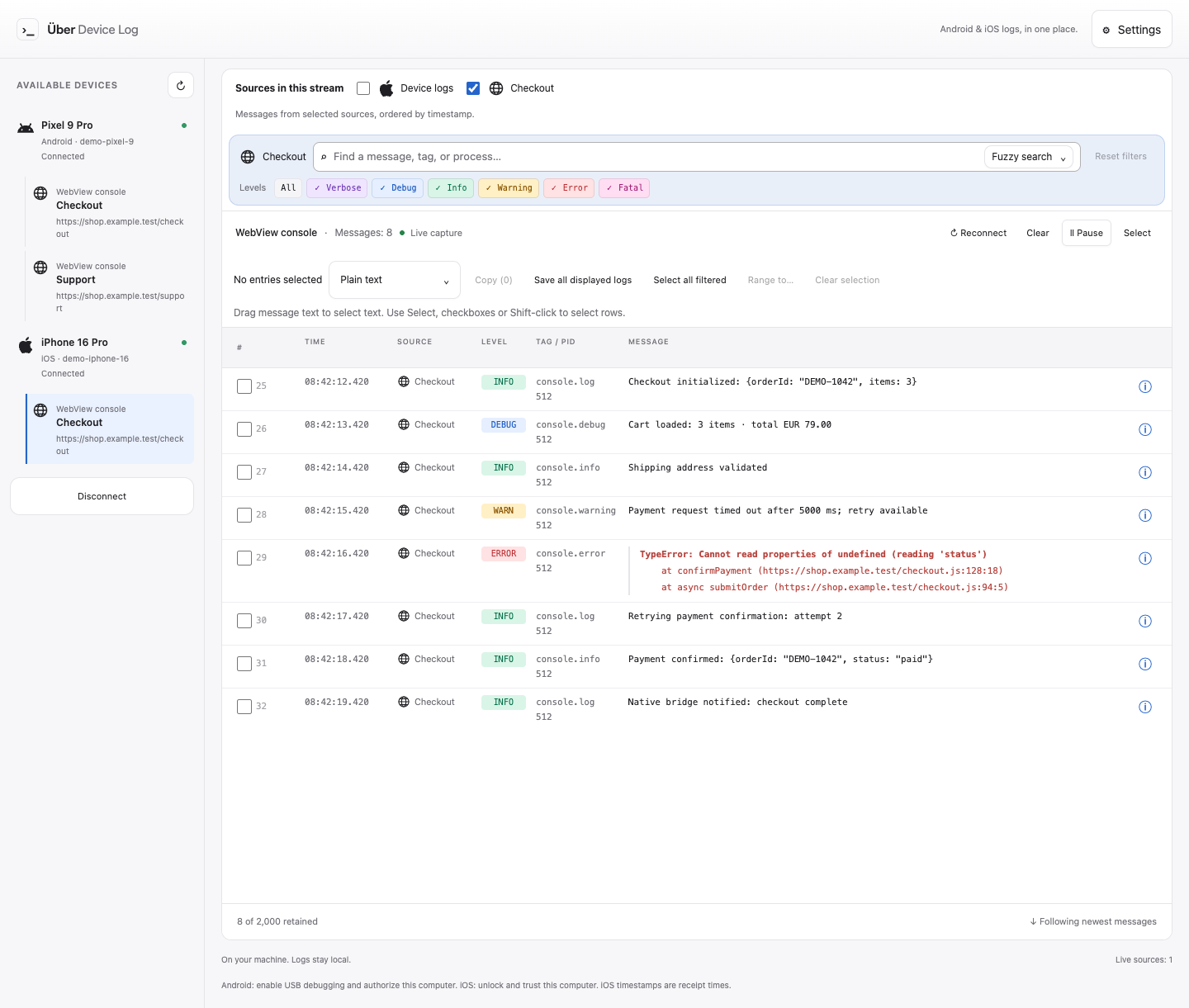The image size is (1189, 1008).
Task: Toggle the Fatal level filter
Action: click(624, 188)
